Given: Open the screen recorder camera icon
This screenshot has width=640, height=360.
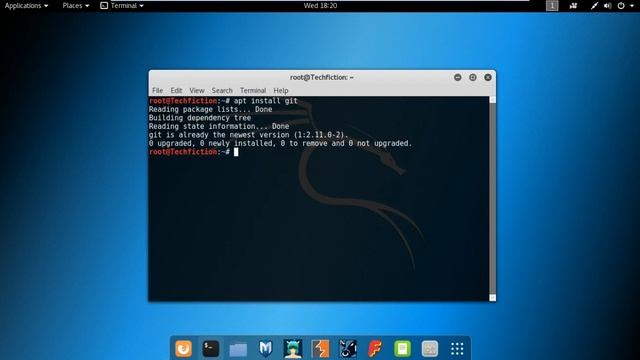Looking at the screenshot, I should click(573, 6).
